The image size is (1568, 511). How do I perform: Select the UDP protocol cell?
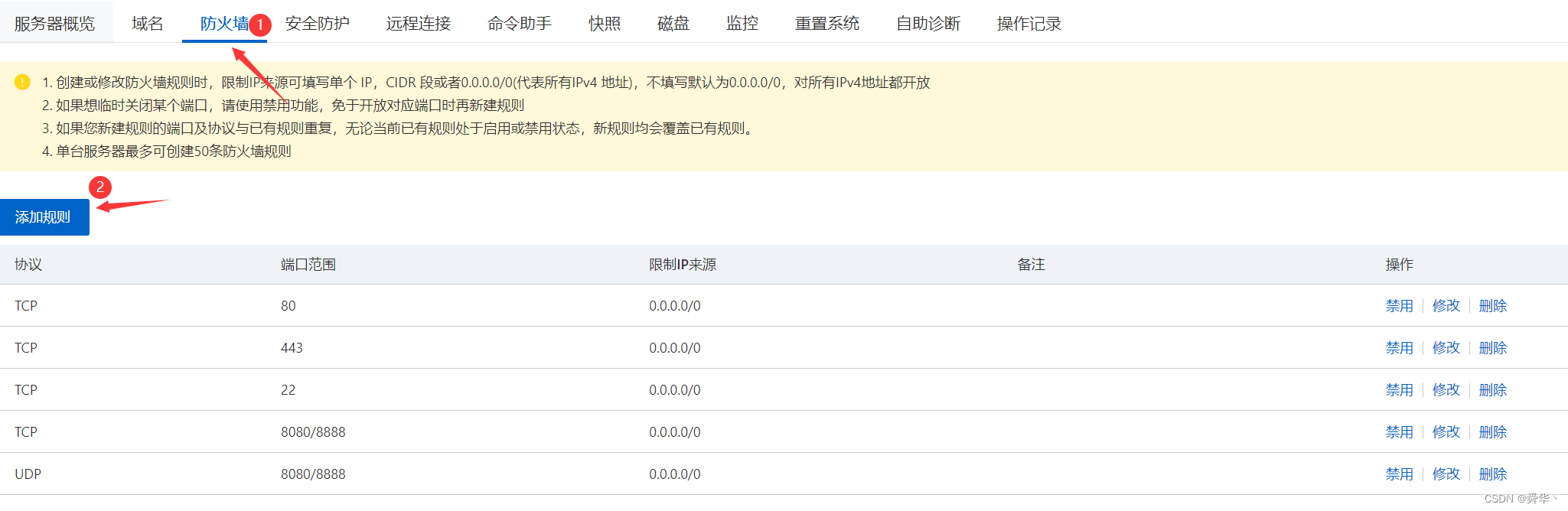coord(28,474)
